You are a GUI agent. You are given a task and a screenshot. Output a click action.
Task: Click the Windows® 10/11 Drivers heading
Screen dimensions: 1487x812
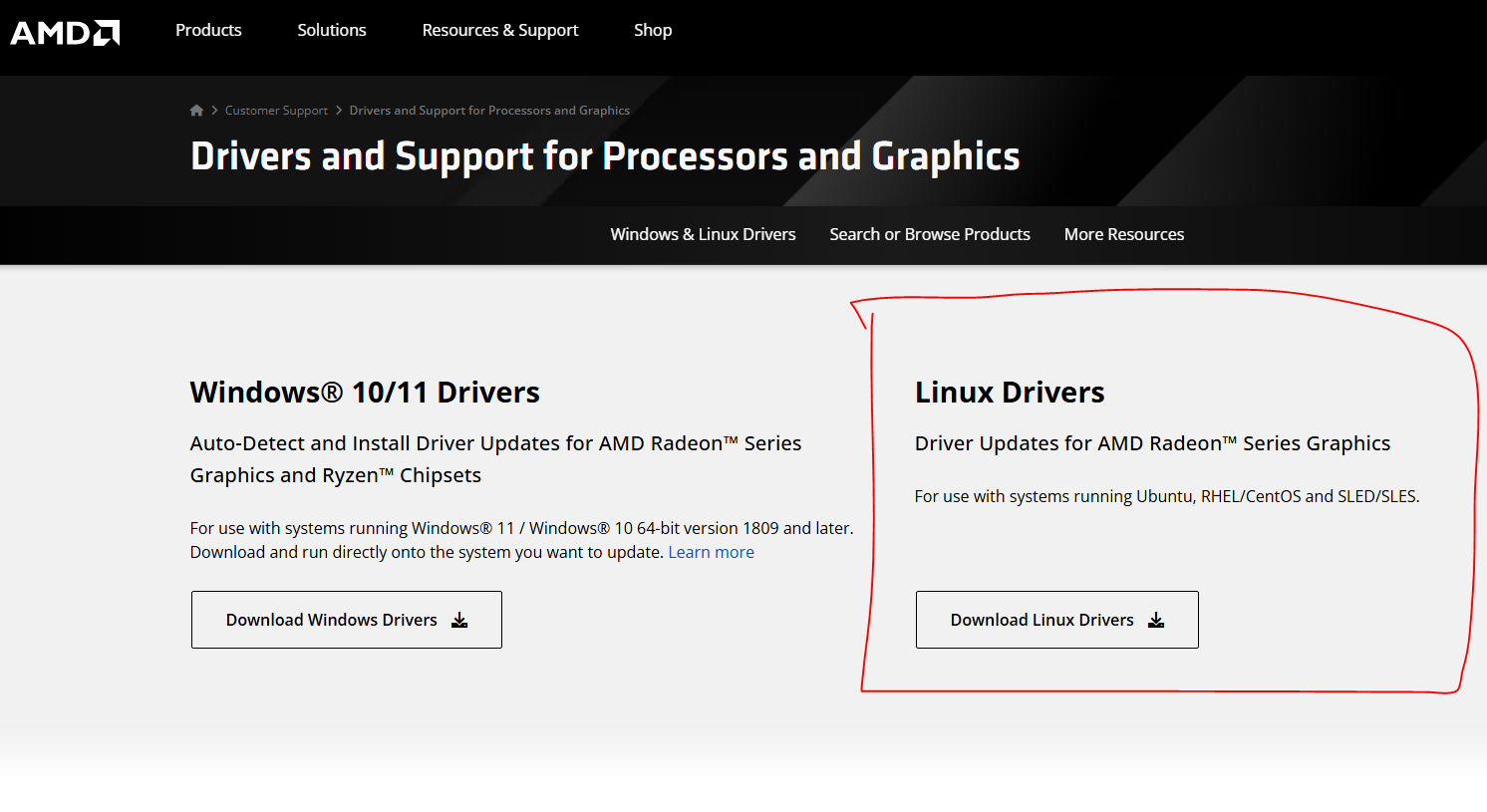[x=365, y=392]
